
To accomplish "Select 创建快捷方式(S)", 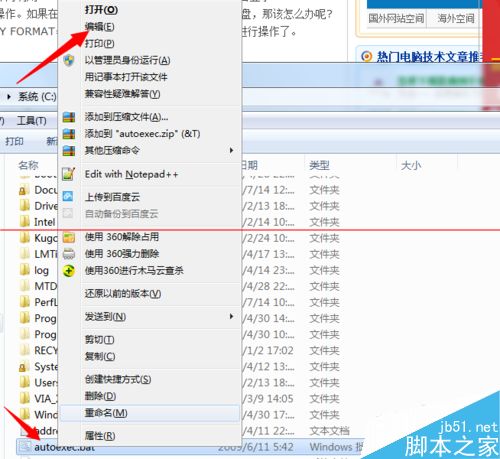I will click(x=118, y=379).
